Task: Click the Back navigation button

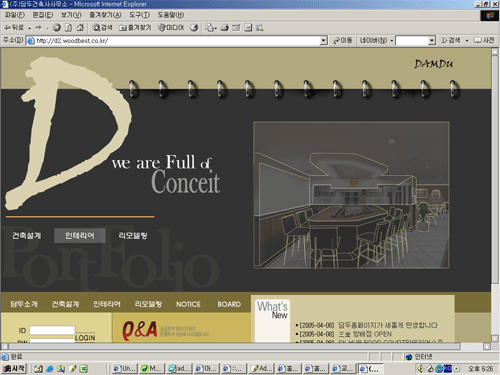Action: (x=14, y=28)
